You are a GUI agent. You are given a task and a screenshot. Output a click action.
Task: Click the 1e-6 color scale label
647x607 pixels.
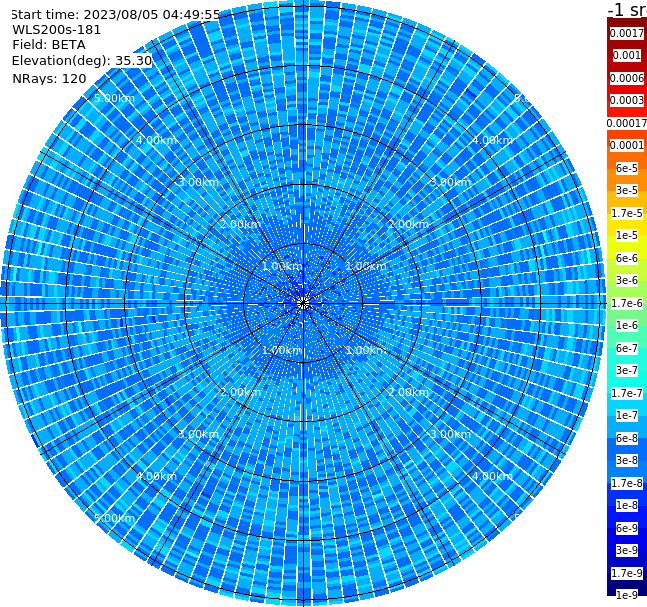627,325
